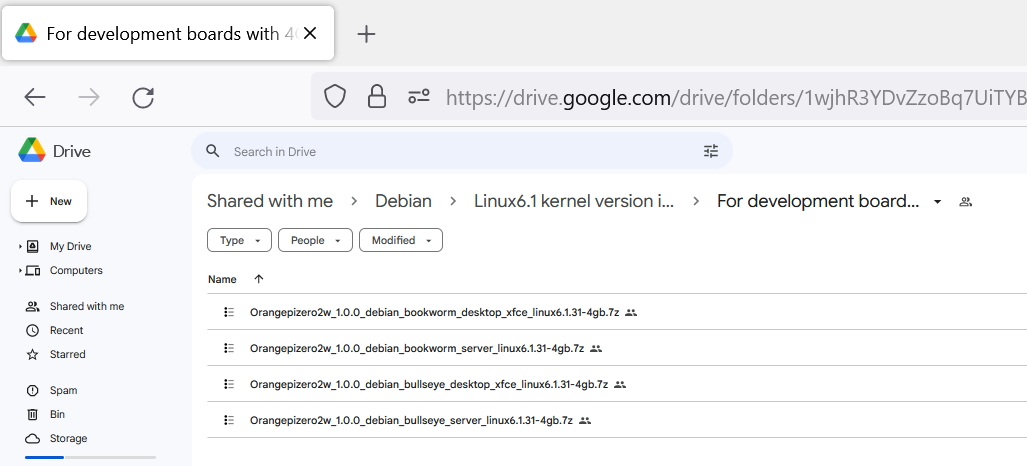Open current folder dropdown arrow in breadcrumb
The height and width of the screenshot is (466, 1027).
(x=938, y=202)
